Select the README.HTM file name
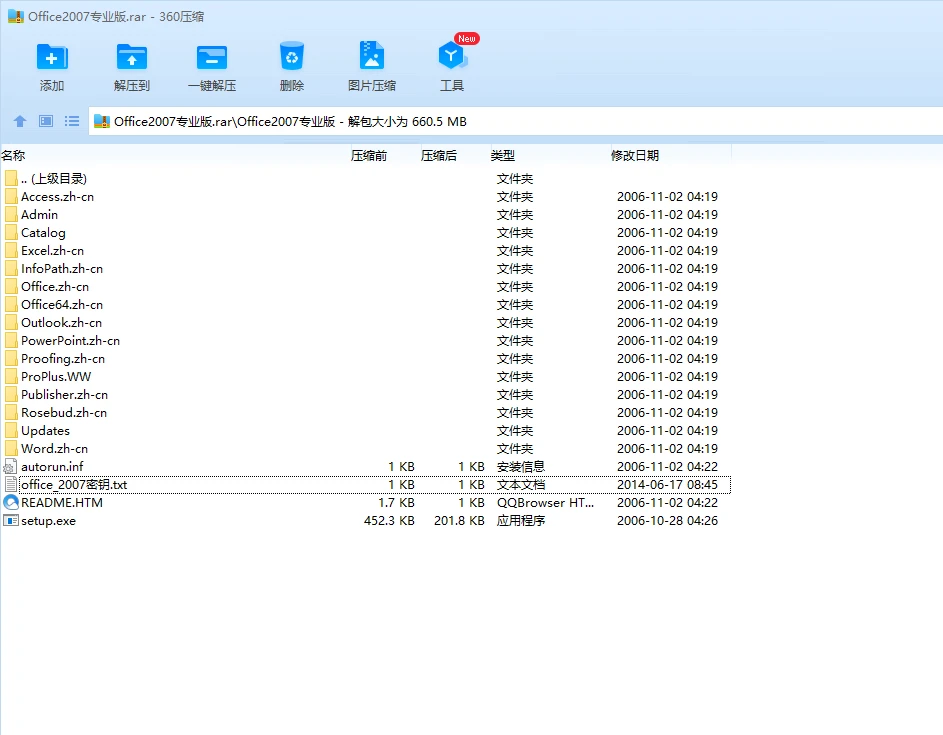This screenshot has height=735, width=943. point(62,503)
